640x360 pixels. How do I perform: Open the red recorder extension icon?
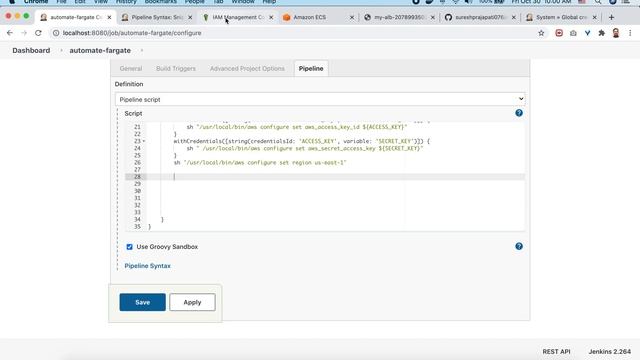pos(559,33)
